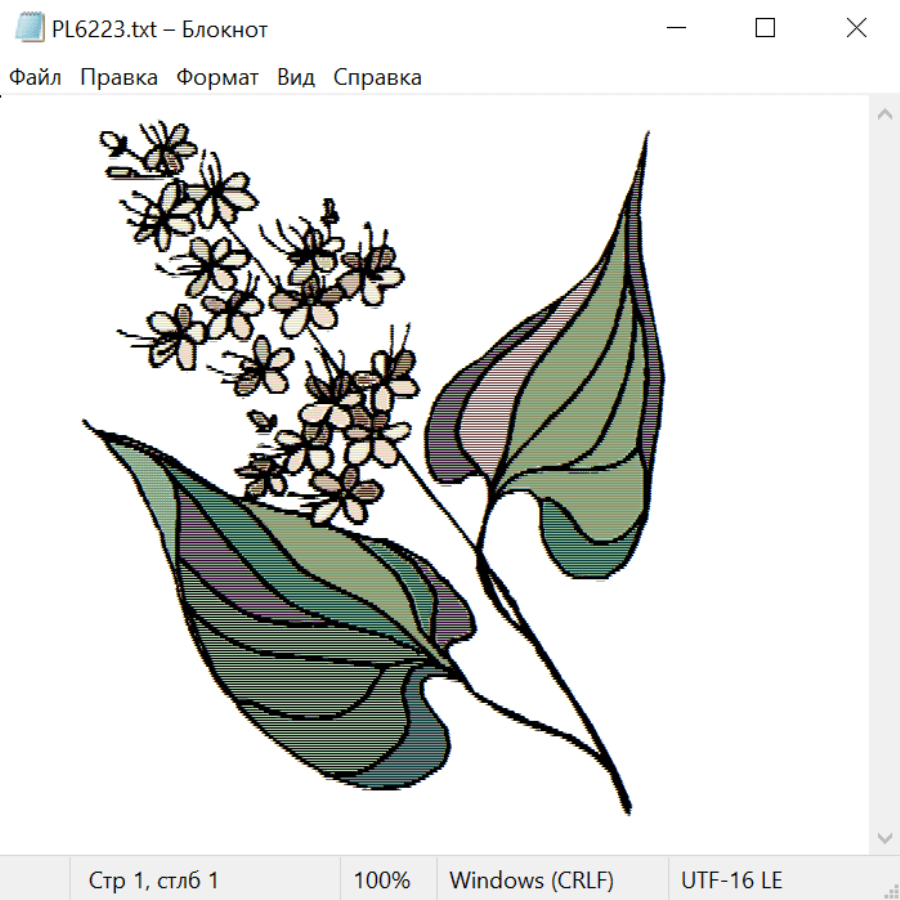Open the Справка menu
Viewport: 900px width, 900px height.
pyautogui.click(x=377, y=77)
